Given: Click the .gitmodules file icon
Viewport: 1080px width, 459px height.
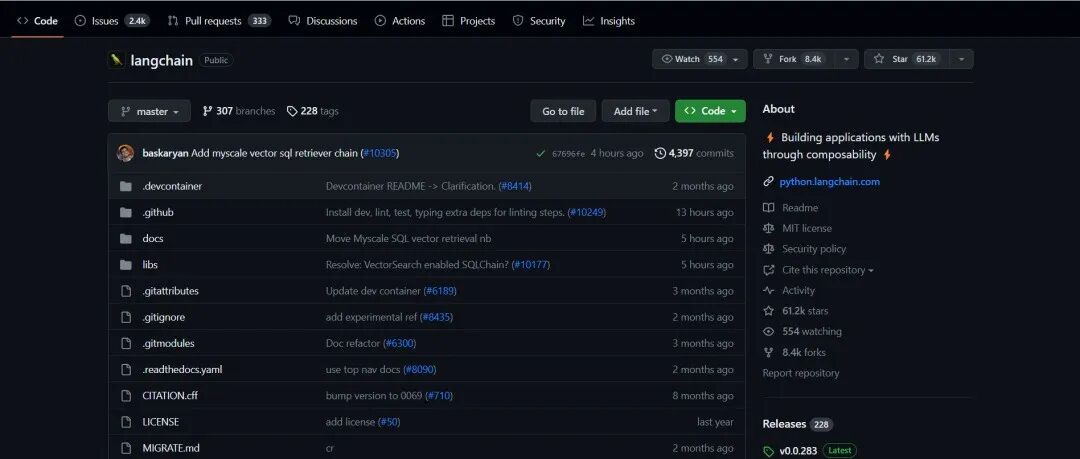Looking at the screenshot, I should [125, 343].
